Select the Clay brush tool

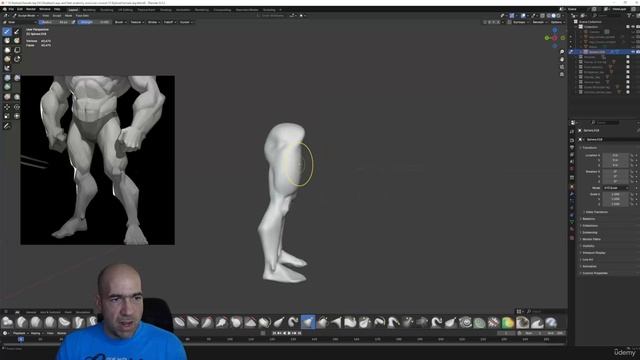(7, 41)
